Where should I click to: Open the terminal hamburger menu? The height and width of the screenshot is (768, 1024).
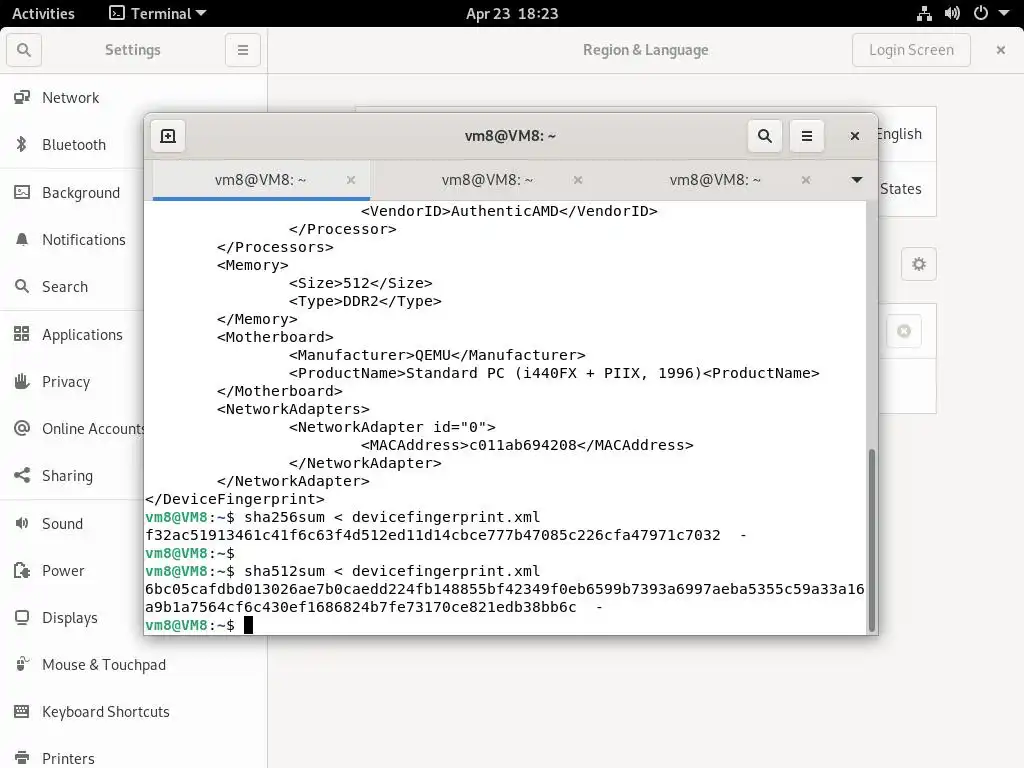(x=807, y=136)
